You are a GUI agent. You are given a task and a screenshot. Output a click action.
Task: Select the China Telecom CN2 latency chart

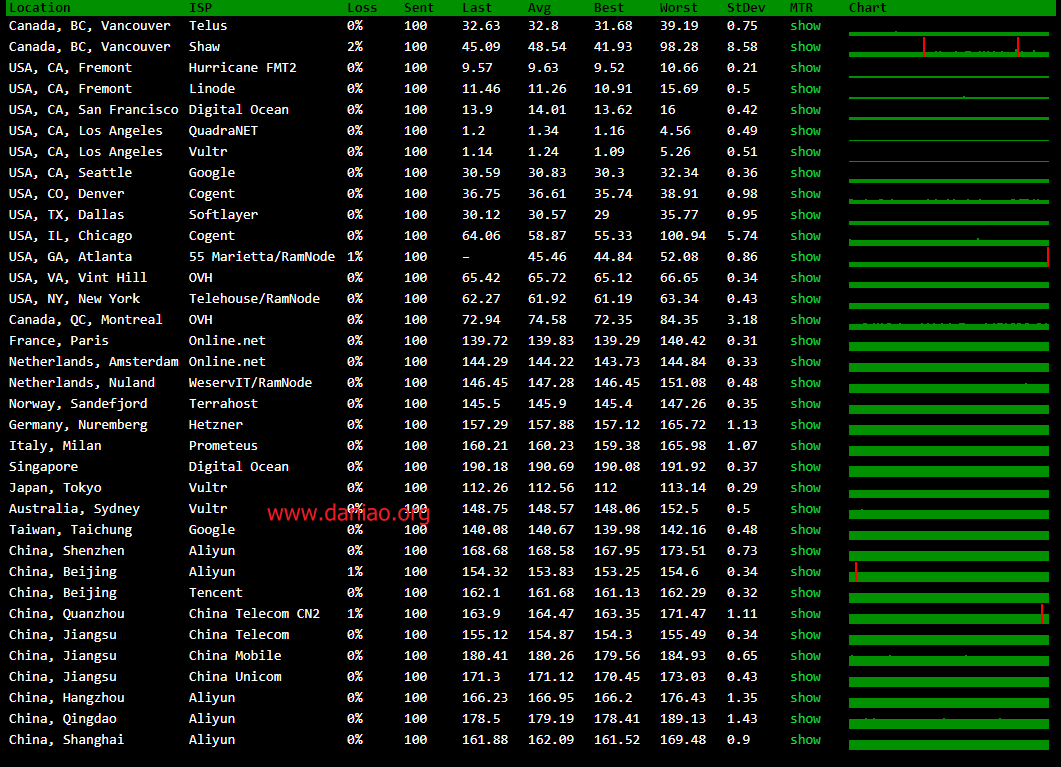click(949, 613)
